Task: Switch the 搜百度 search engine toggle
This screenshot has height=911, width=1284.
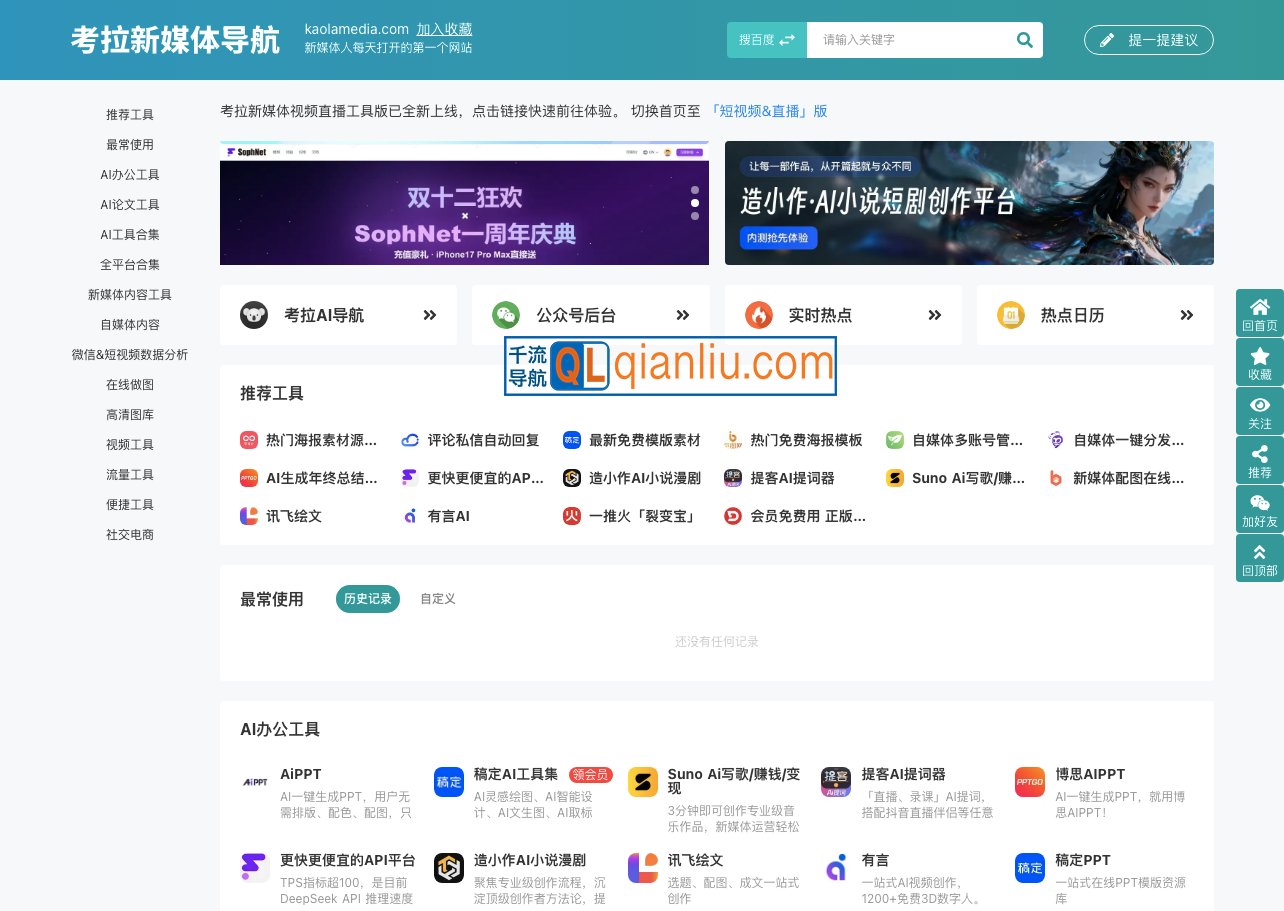Action: [x=766, y=40]
